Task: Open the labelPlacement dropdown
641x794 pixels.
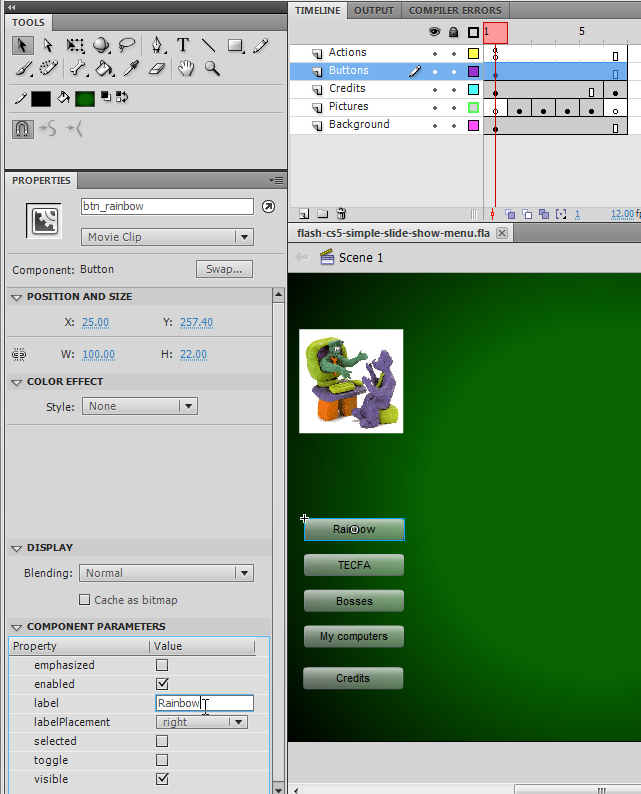Action: tap(202, 722)
